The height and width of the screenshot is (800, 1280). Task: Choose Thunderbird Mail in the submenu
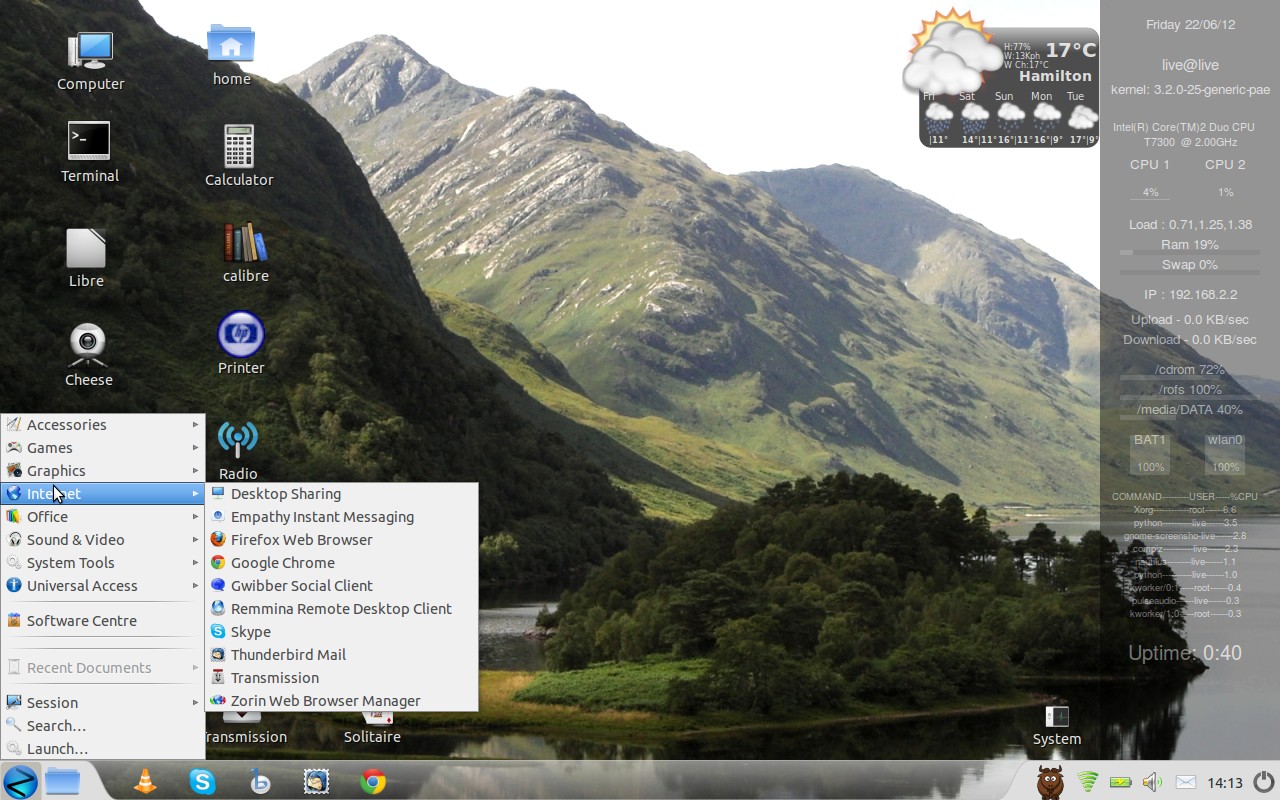288,655
